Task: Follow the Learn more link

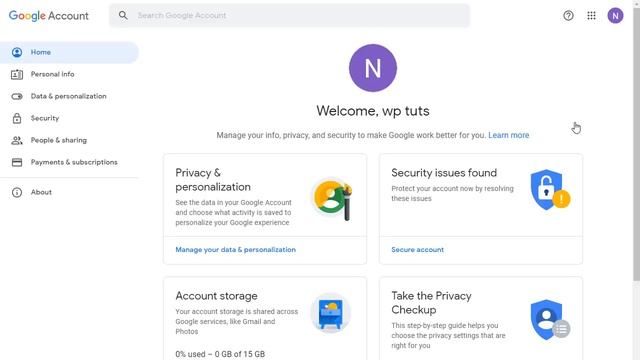Action: point(509,135)
